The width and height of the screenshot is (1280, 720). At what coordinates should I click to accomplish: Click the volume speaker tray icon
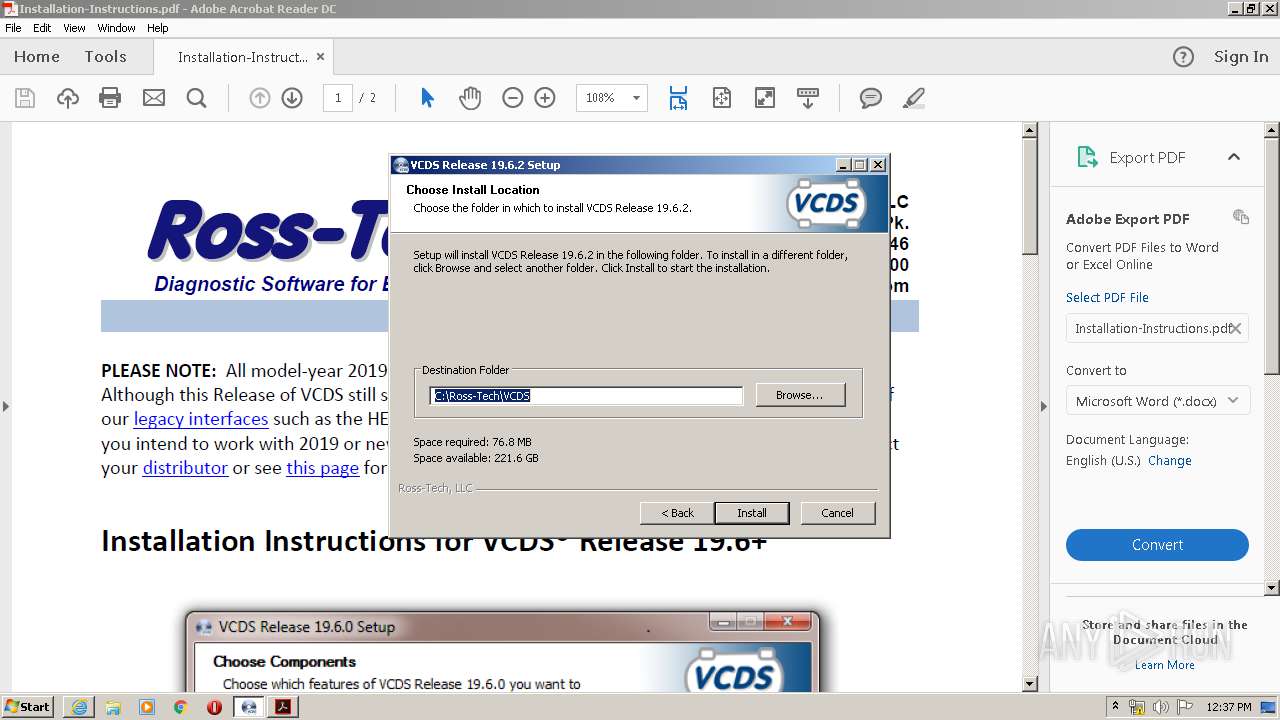point(1161,707)
